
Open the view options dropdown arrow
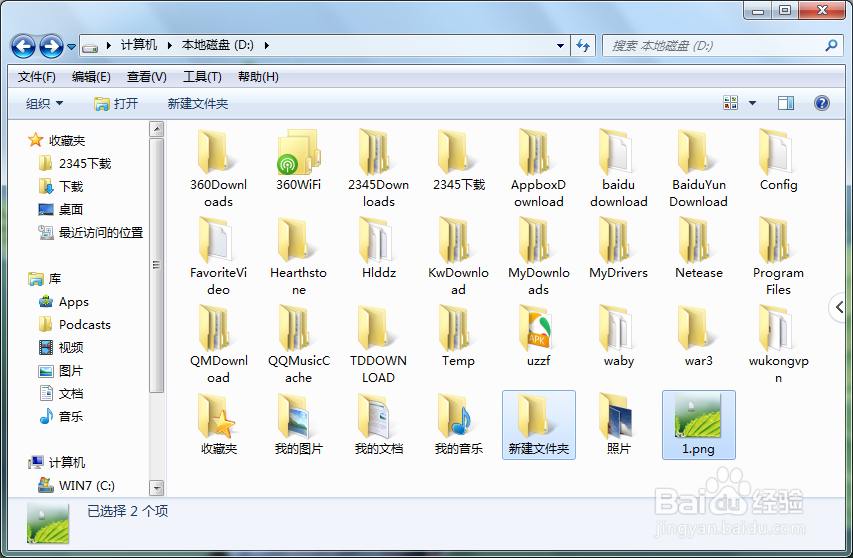pos(752,103)
